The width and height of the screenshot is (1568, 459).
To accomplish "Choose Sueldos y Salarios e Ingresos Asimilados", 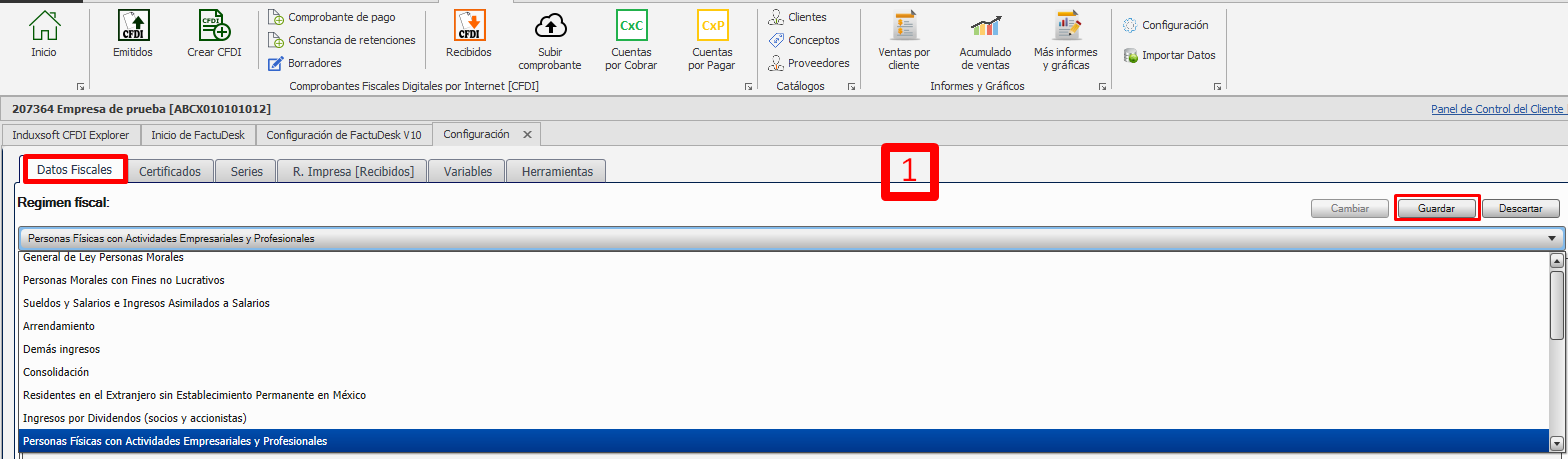I will (783, 302).
